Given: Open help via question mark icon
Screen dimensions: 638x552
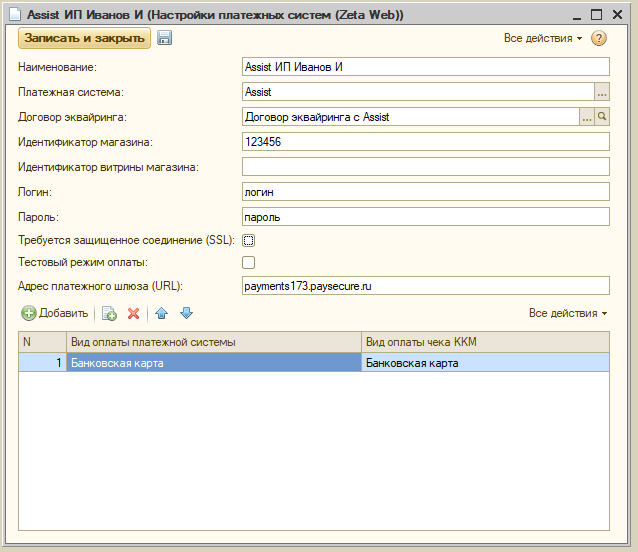Looking at the screenshot, I should [x=599, y=38].
